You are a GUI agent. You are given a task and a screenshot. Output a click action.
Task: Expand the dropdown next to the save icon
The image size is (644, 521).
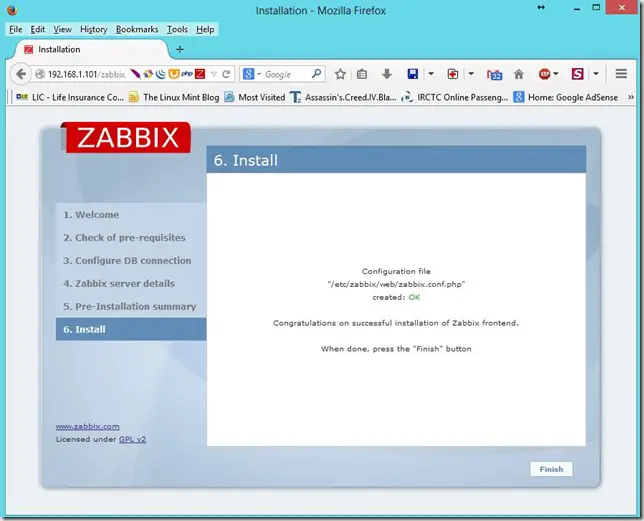click(x=431, y=74)
